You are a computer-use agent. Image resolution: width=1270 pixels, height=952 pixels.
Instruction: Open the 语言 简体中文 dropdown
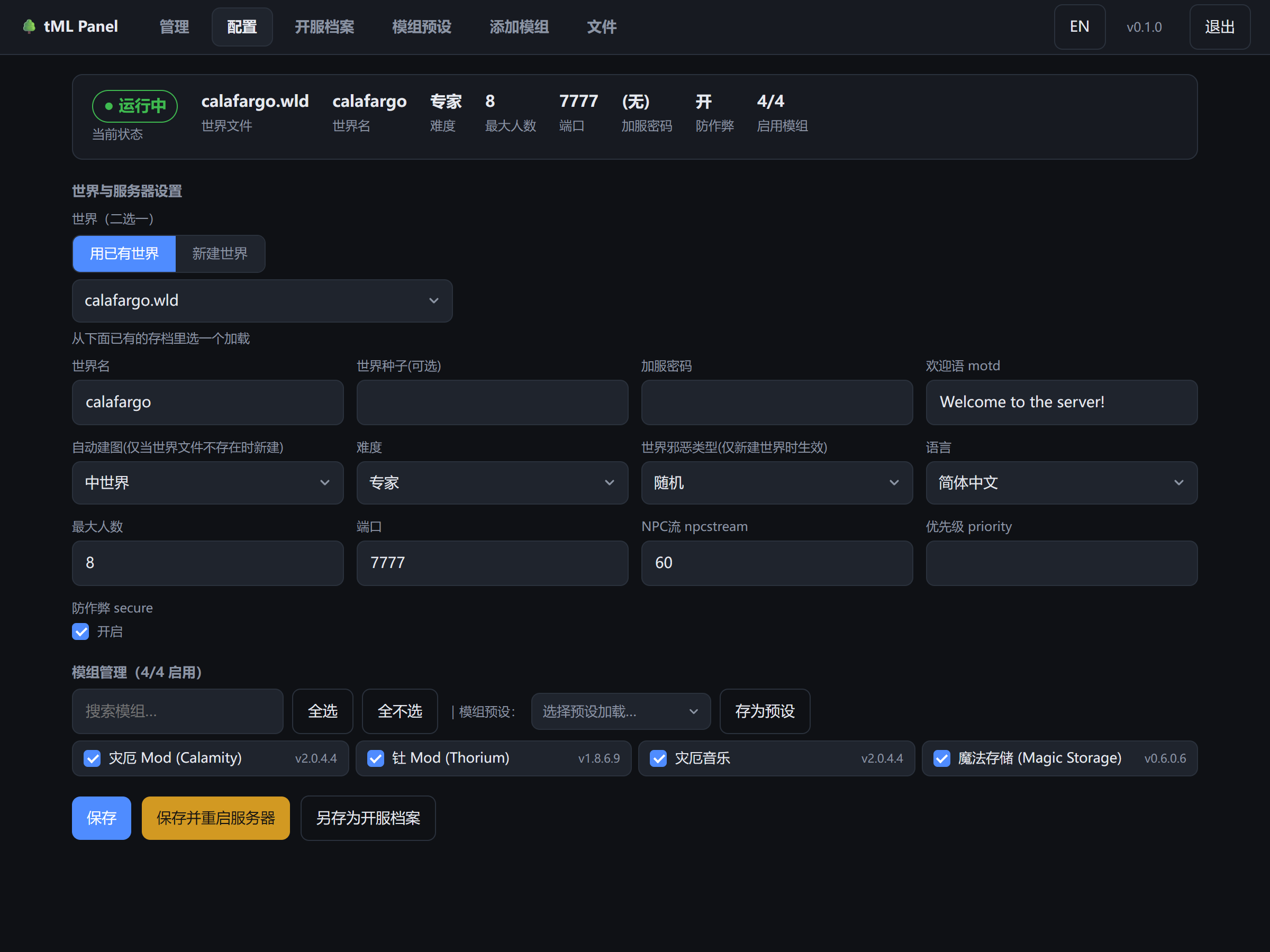click(x=1062, y=483)
